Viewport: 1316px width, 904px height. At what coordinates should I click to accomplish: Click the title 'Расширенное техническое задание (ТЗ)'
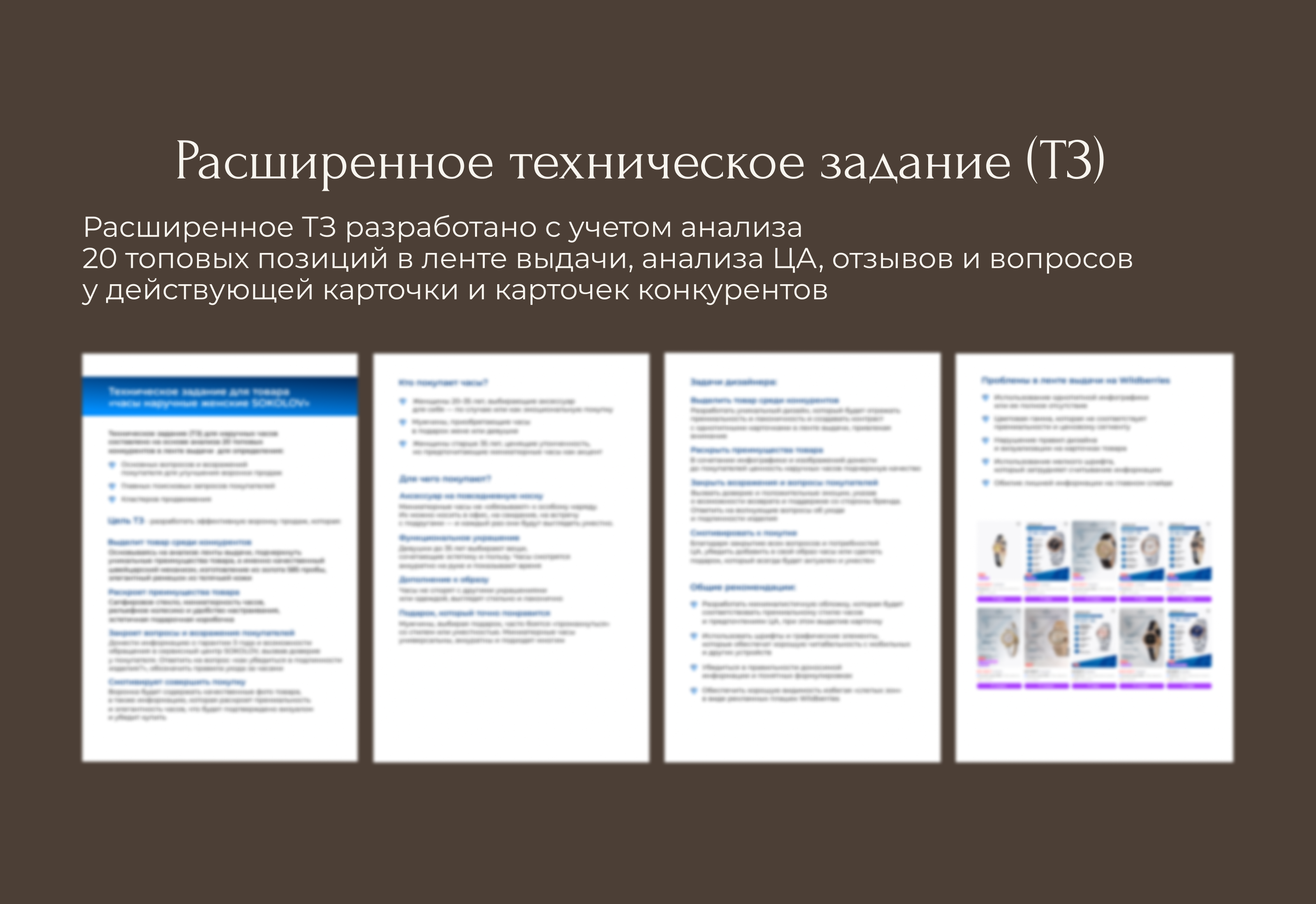[x=640, y=161]
